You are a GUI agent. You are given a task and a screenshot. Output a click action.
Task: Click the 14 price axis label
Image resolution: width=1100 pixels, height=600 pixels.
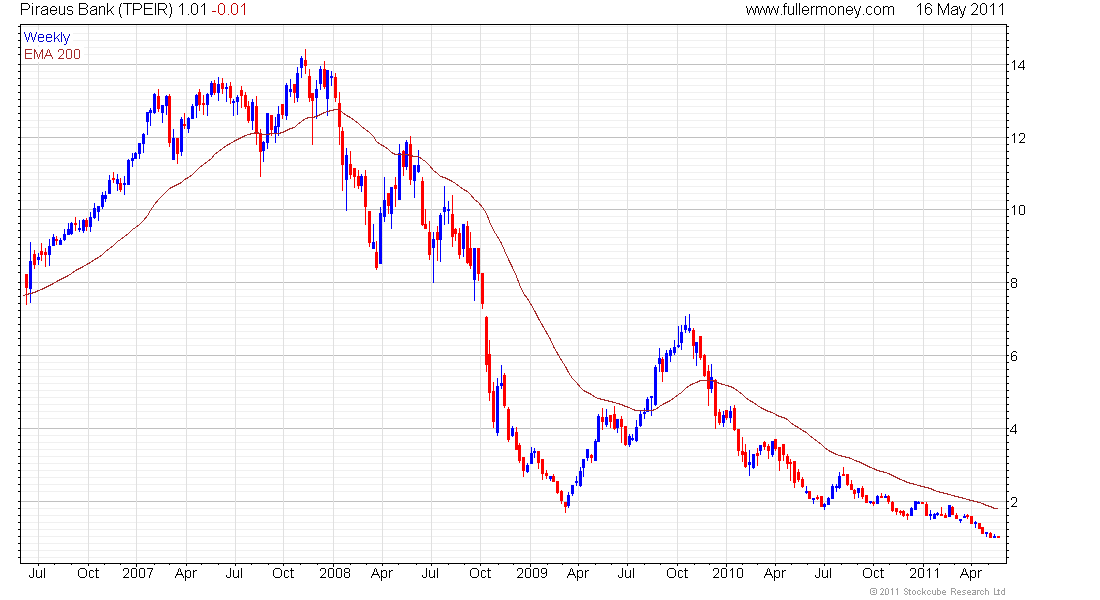tap(1017, 65)
